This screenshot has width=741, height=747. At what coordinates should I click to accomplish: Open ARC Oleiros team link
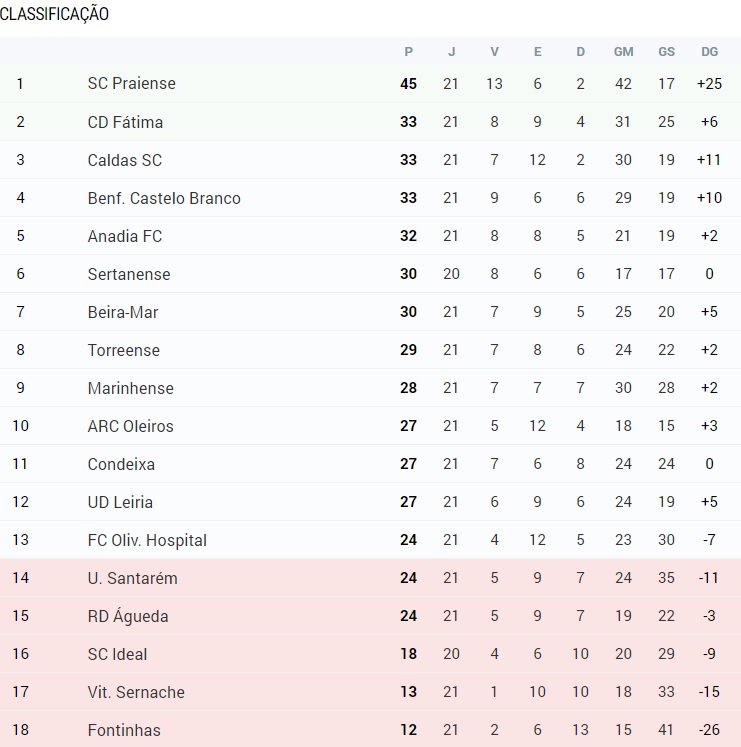131,426
